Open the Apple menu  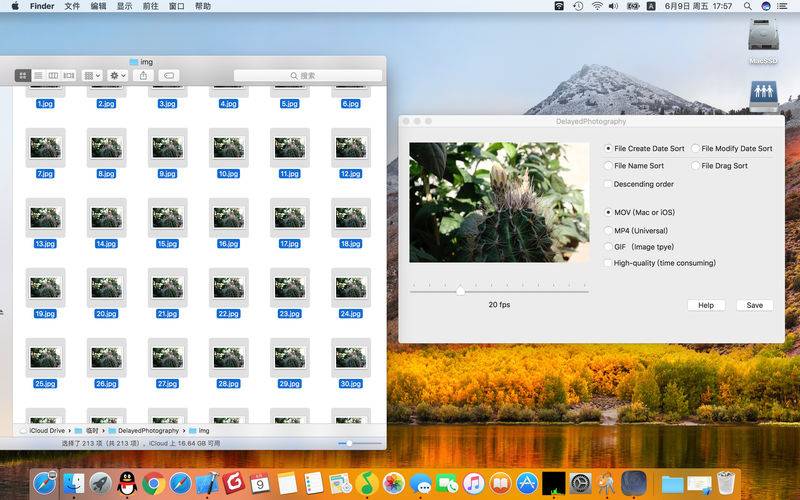[x=15, y=6]
